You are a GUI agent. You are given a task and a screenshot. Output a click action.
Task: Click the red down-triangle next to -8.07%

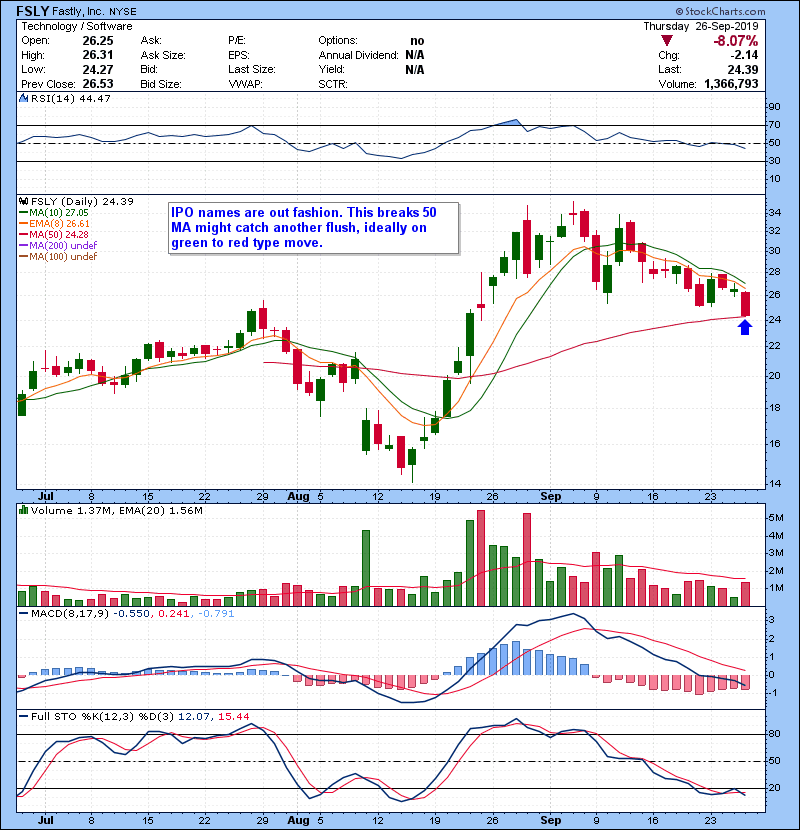coord(667,41)
